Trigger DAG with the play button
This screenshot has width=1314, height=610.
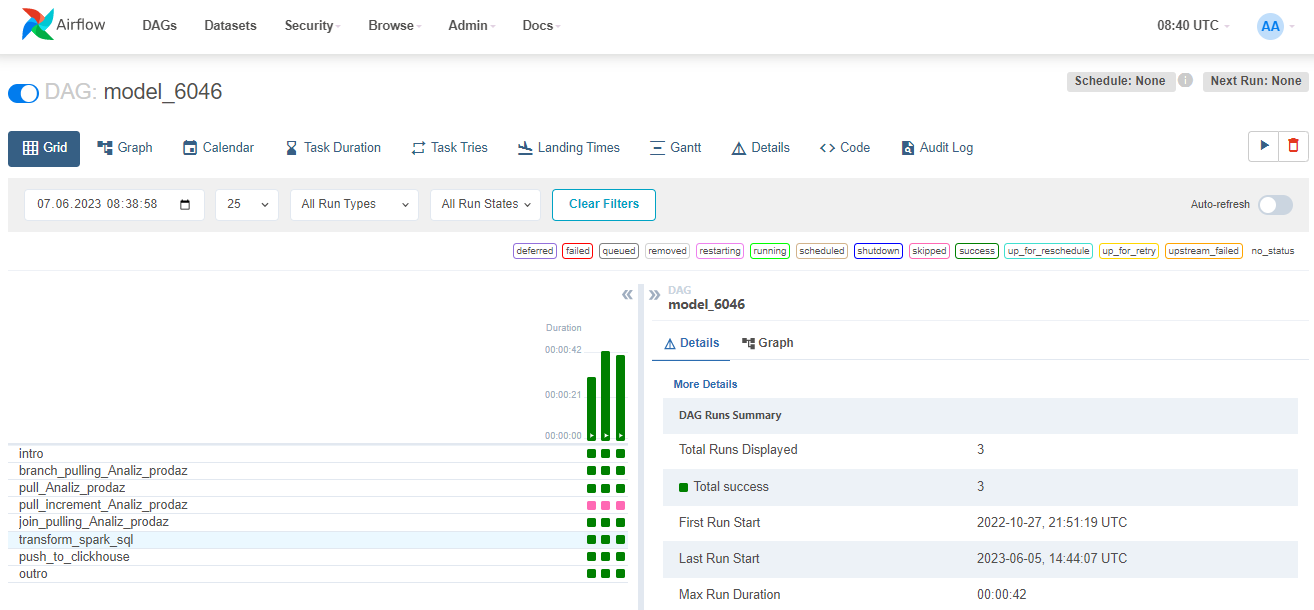[1264, 146]
